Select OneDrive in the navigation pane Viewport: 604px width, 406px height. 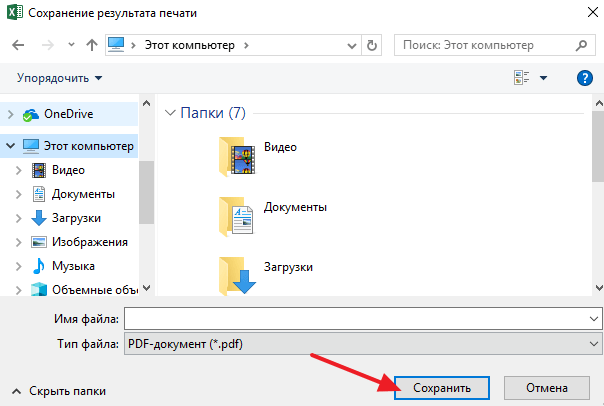67,114
